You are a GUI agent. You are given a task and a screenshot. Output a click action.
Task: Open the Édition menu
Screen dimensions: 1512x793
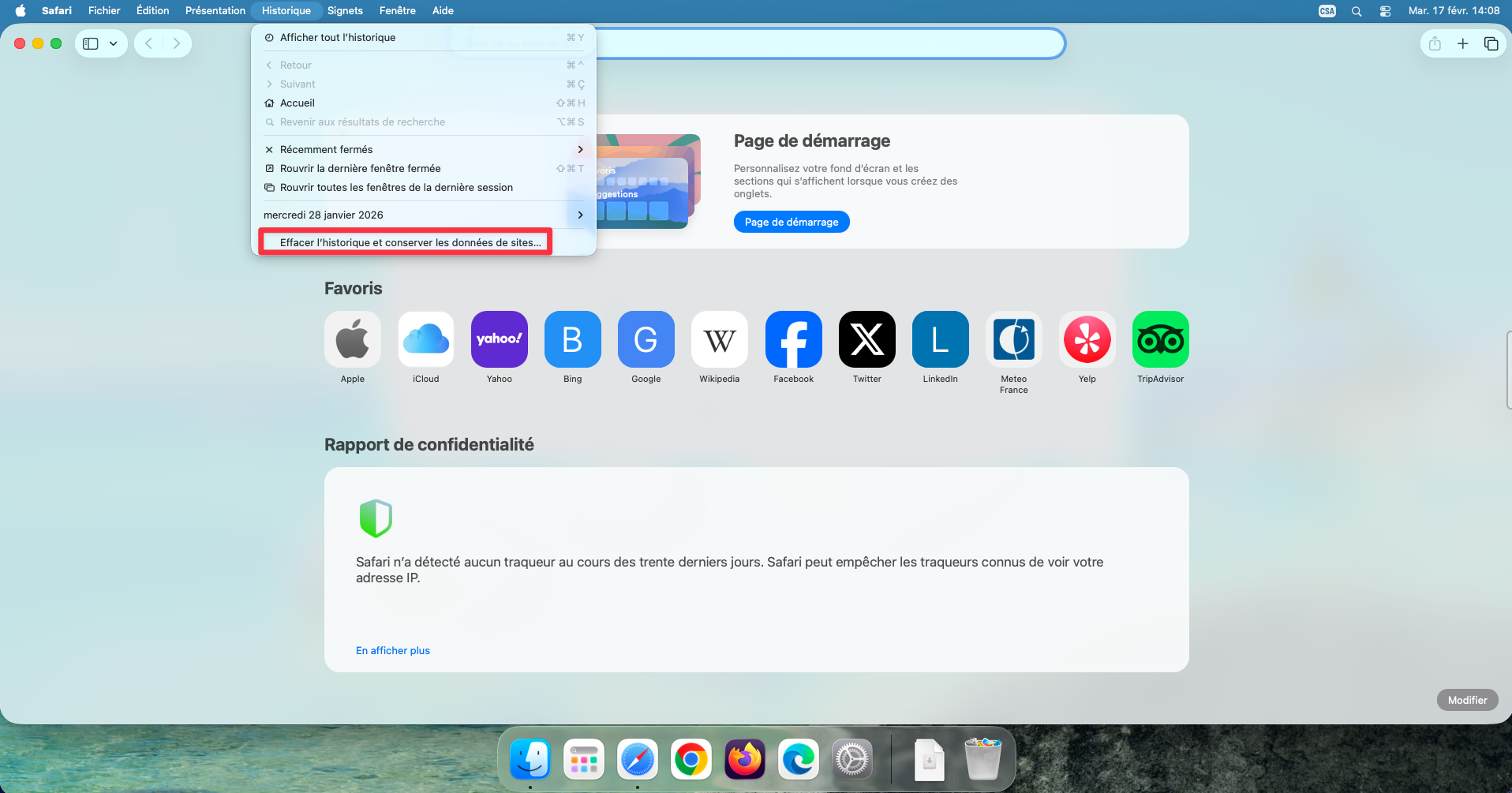click(x=153, y=10)
